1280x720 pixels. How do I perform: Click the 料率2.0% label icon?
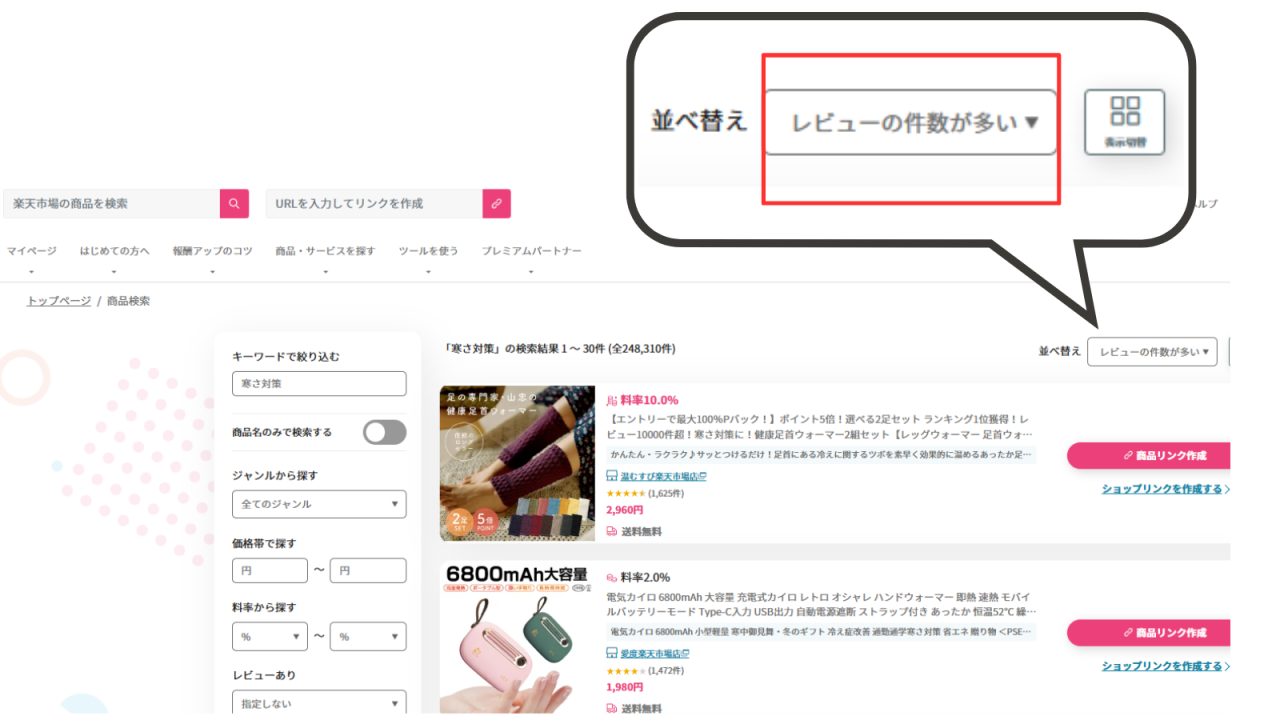click(x=612, y=577)
